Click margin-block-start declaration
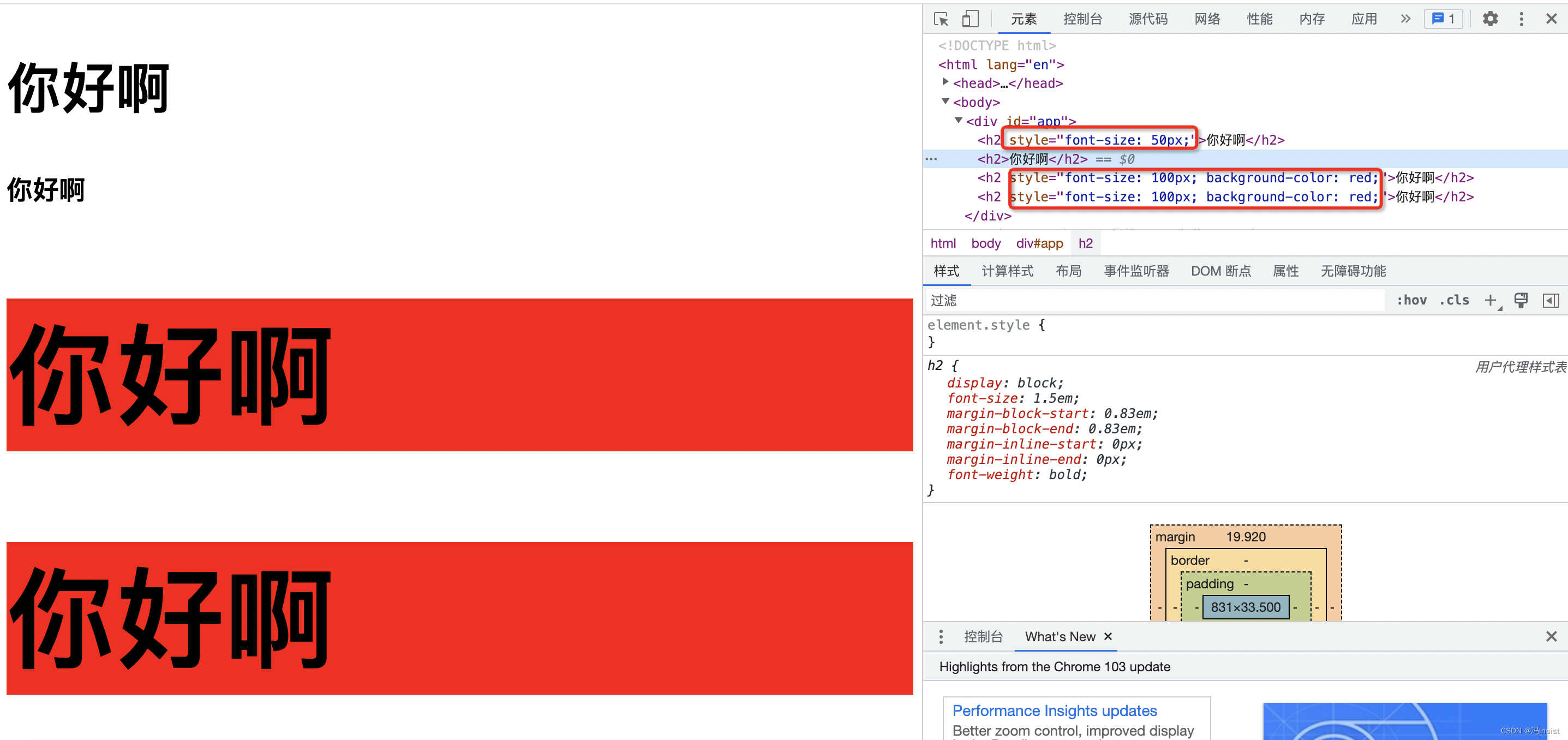The image size is (1568, 740). point(1052,414)
